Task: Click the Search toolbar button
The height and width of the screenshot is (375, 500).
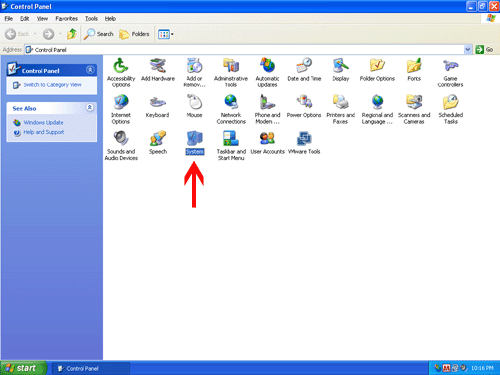Action: pyautogui.click(x=98, y=34)
